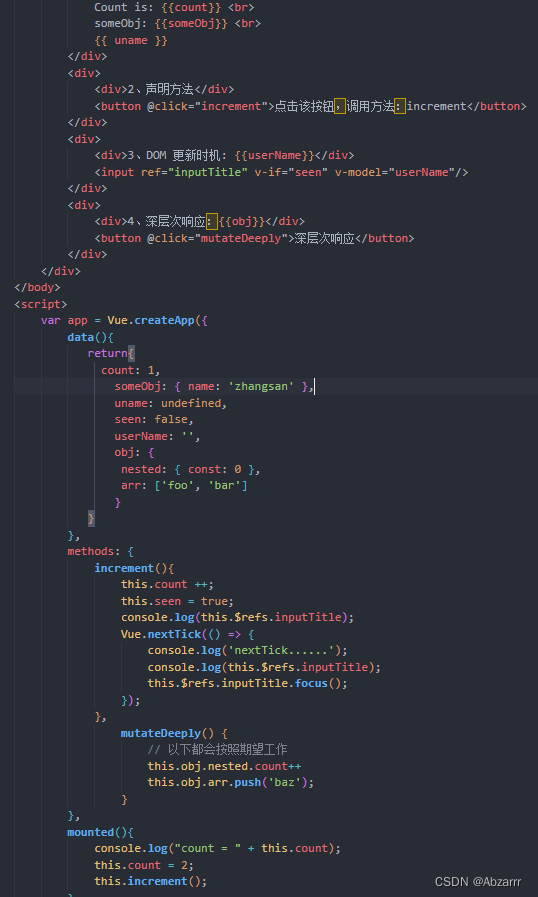Click the opening '<script>' tag
The image size is (538, 897).
click(41, 304)
